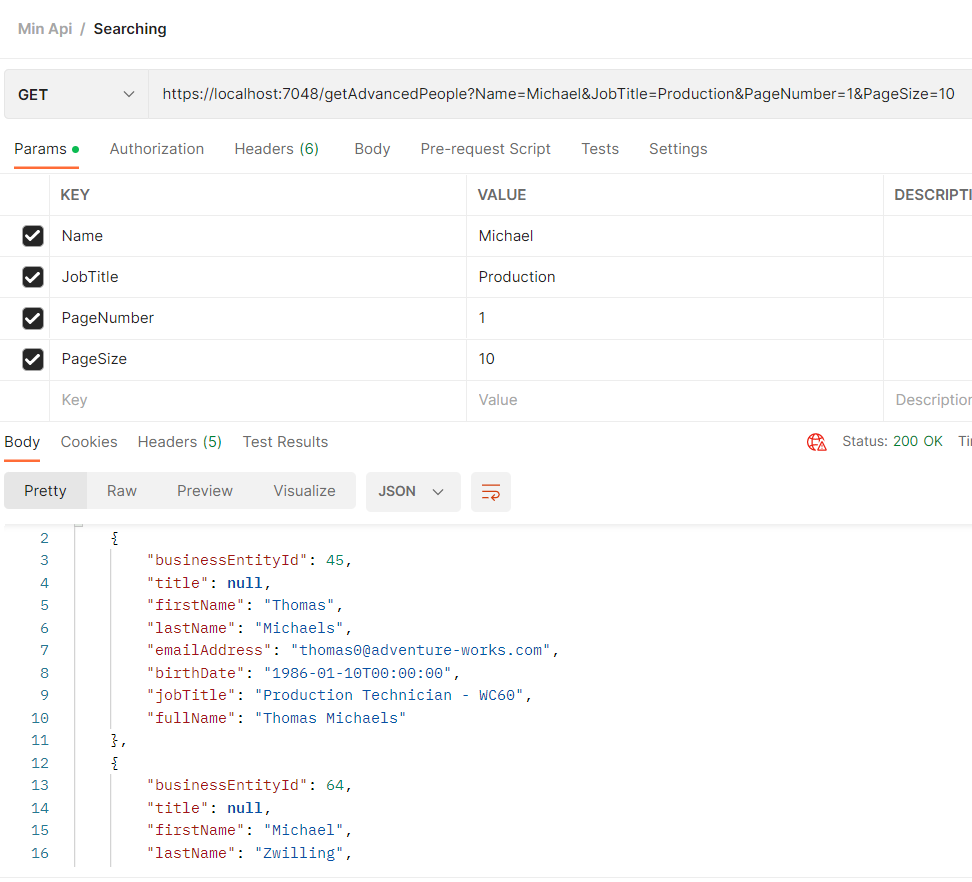Viewport: 972px width, 882px height.
Task: Click line number 12 in the gutter
Action: pyautogui.click(x=40, y=764)
